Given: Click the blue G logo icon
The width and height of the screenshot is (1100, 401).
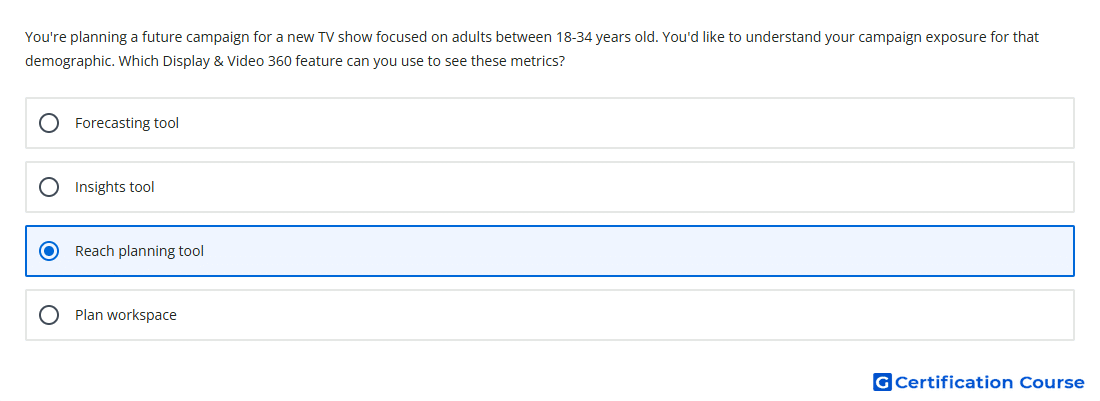Looking at the screenshot, I should (882, 382).
